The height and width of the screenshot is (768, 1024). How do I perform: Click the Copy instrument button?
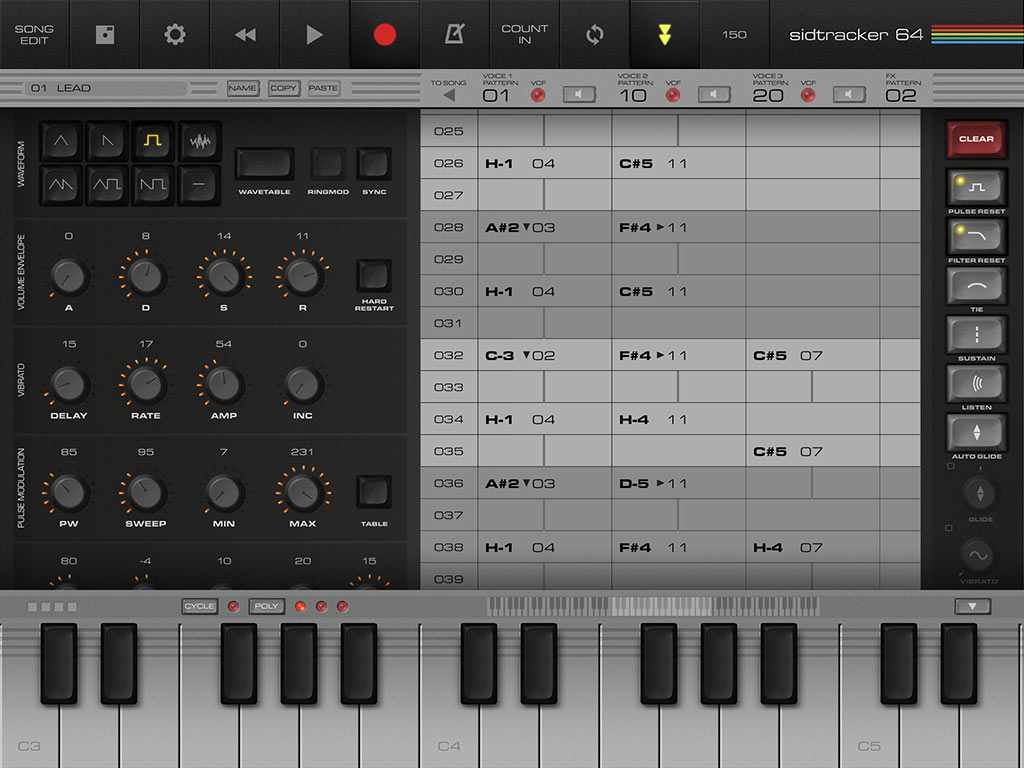(283, 88)
